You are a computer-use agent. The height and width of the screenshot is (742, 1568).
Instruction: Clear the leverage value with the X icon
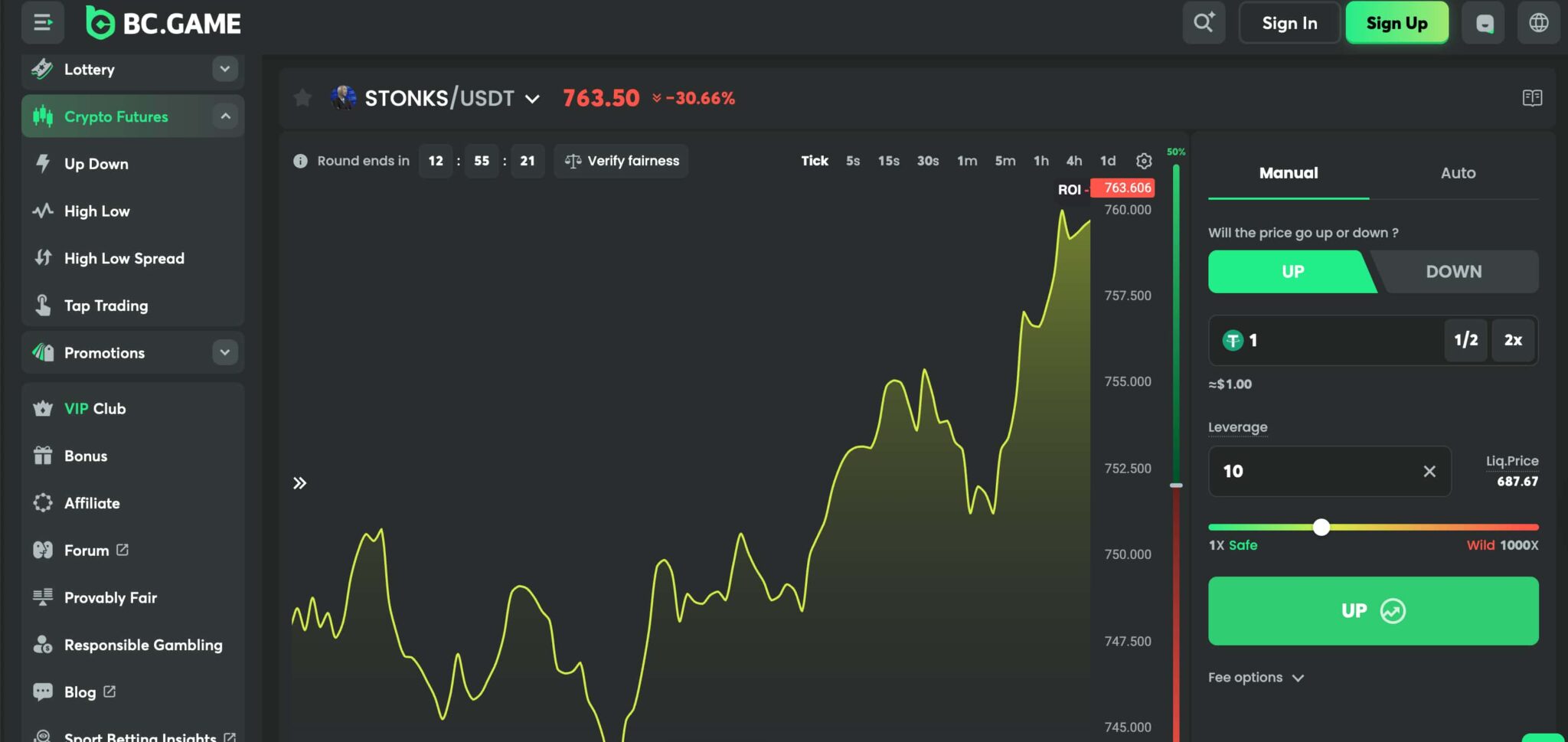1429,471
